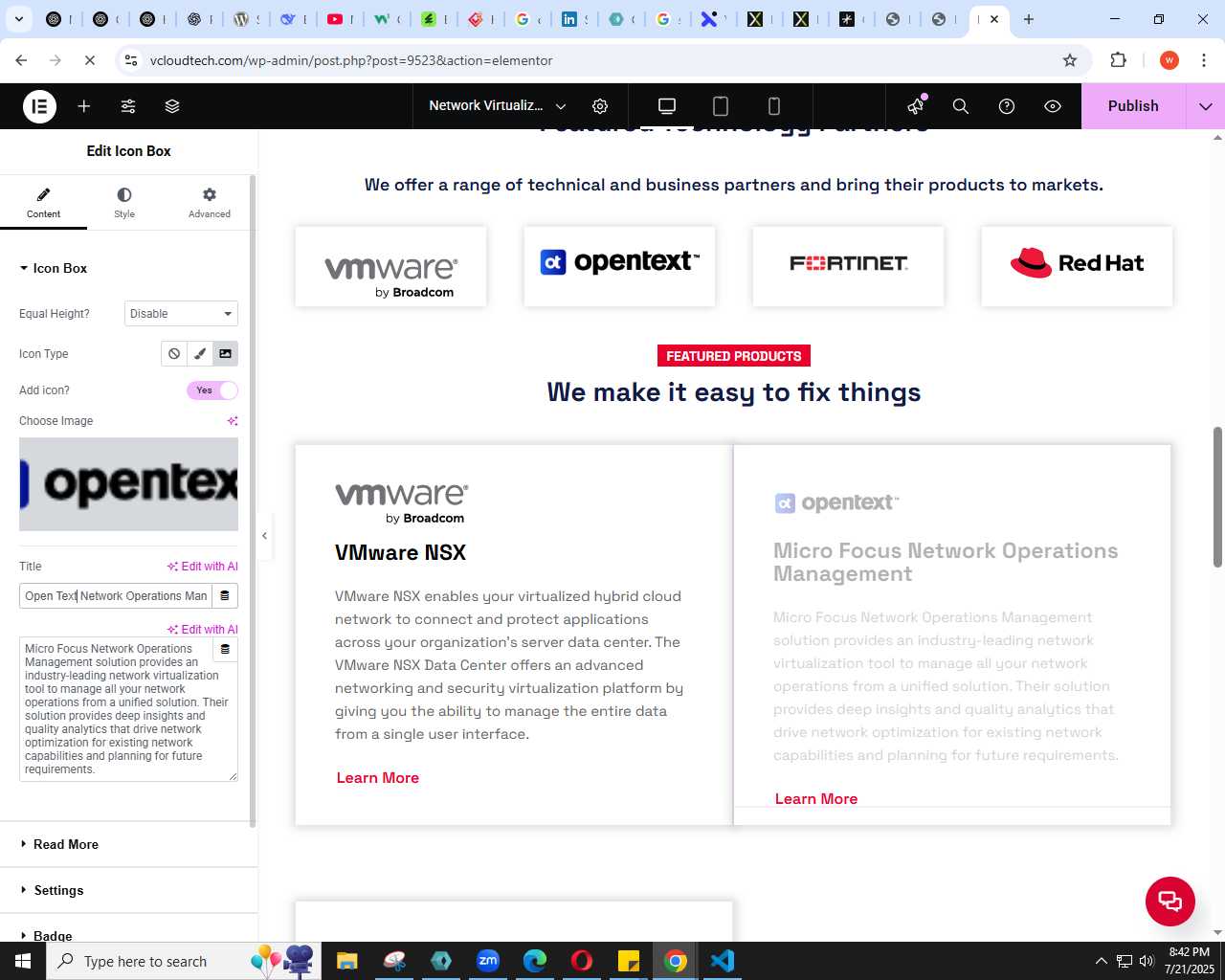This screenshot has height=980, width=1225.
Task: Click the Red Hat partner logo card
Action: pyautogui.click(x=1077, y=267)
